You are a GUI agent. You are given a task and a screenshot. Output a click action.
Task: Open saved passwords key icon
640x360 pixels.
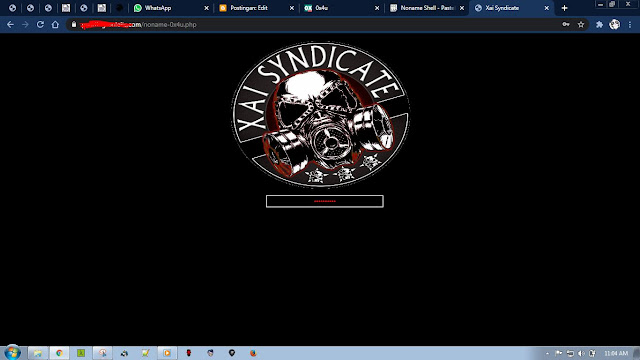click(566, 24)
